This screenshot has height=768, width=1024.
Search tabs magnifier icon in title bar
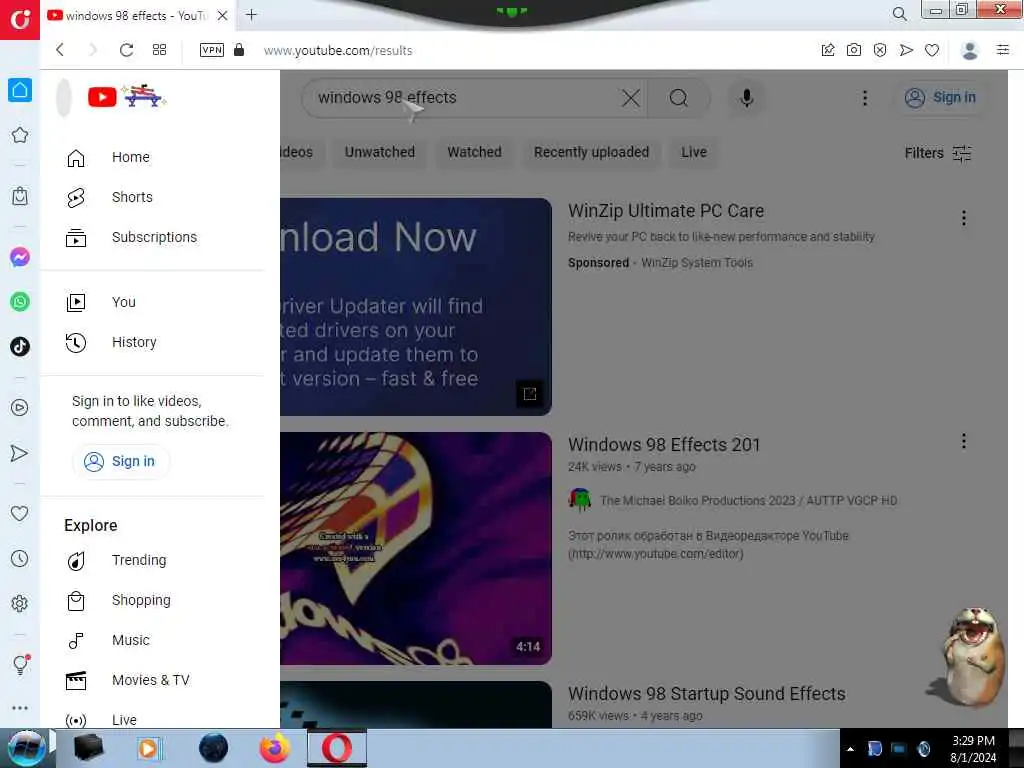(899, 14)
